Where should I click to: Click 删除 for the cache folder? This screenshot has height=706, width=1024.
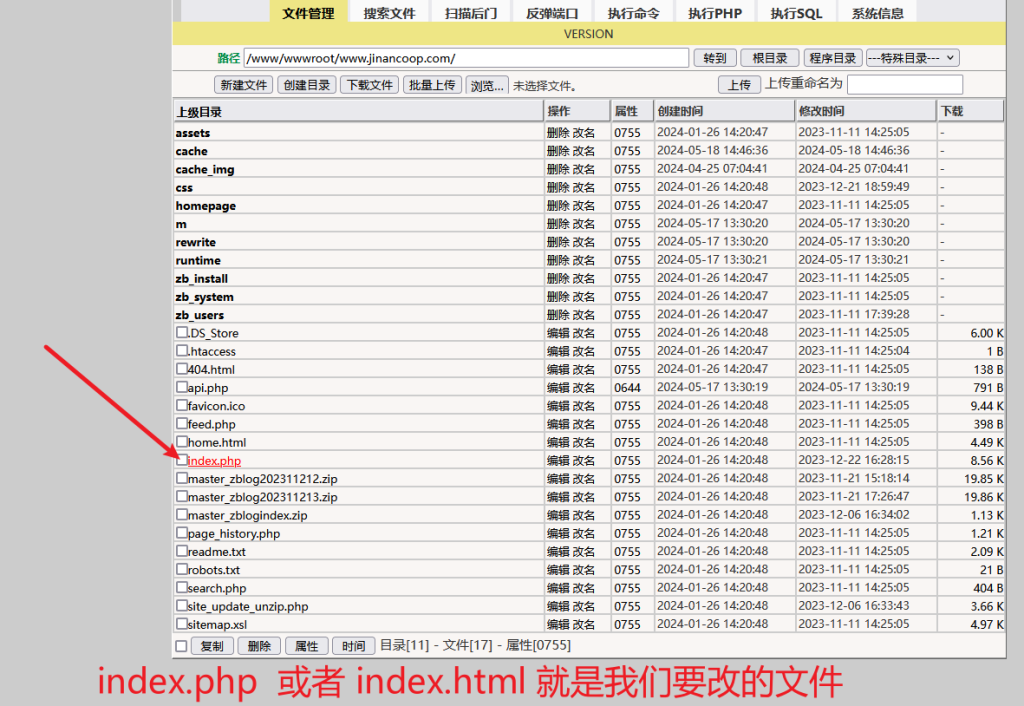[x=558, y=151]
